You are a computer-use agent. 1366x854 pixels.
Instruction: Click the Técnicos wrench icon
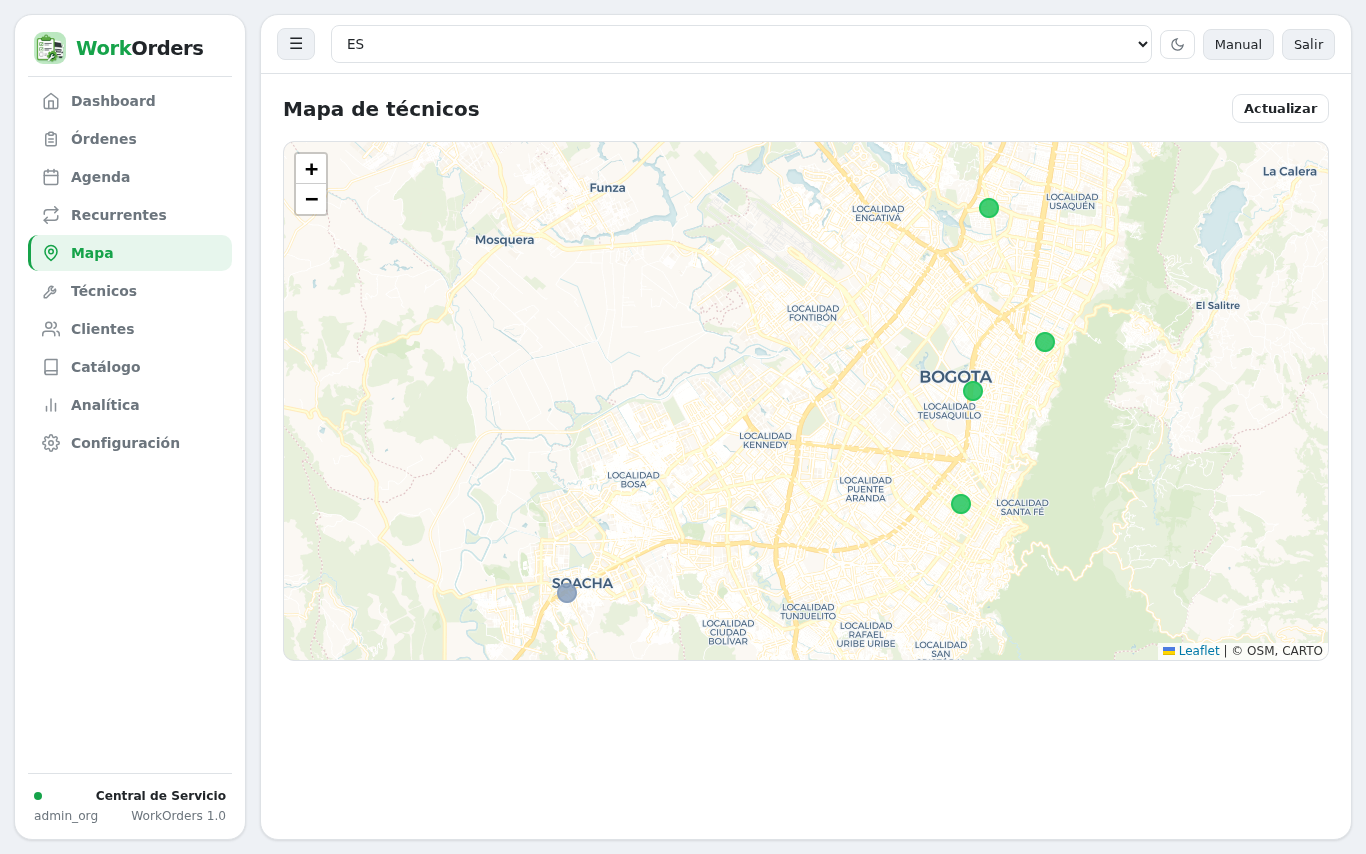pyautogui.click(x=51, y=291)
